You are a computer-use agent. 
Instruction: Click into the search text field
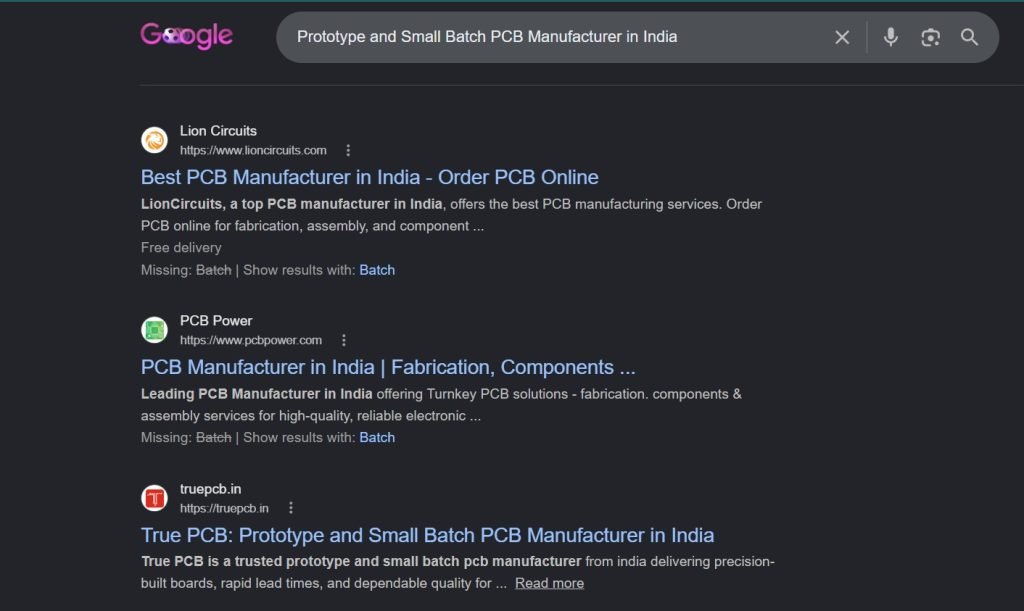pos(555,37)
